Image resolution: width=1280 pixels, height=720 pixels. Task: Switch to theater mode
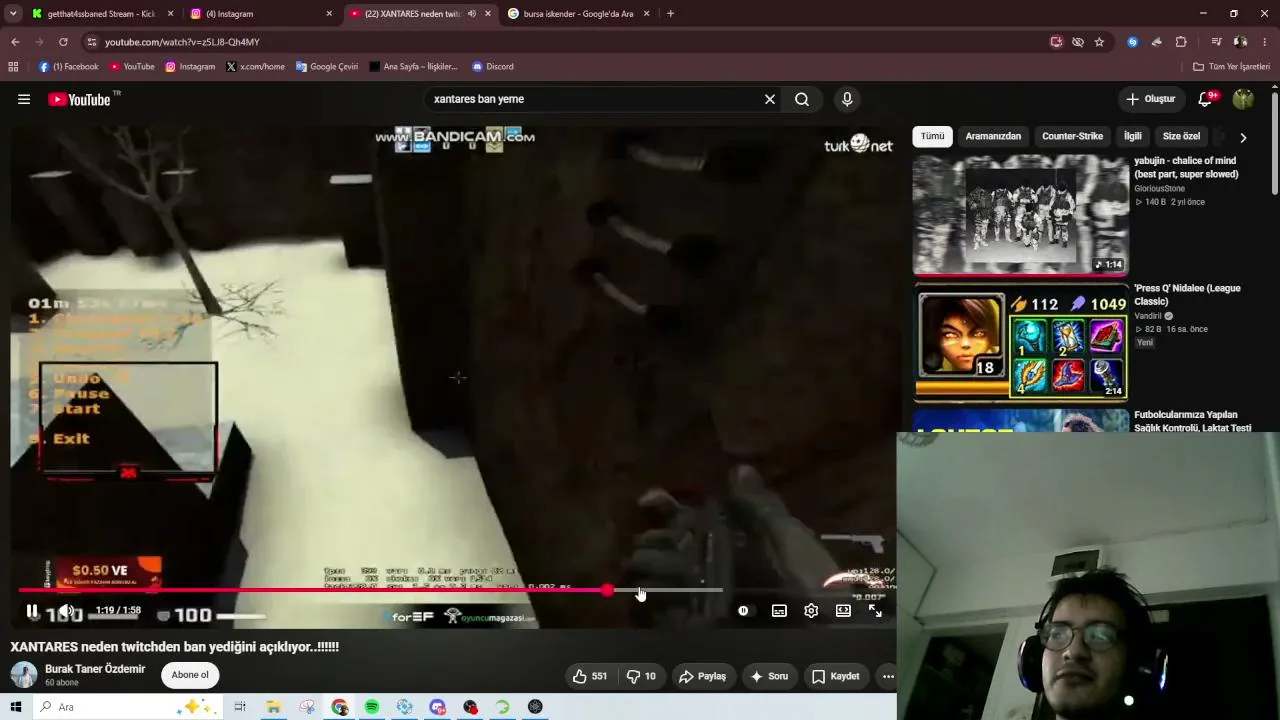pyautogui.click(x=843, y=611)
